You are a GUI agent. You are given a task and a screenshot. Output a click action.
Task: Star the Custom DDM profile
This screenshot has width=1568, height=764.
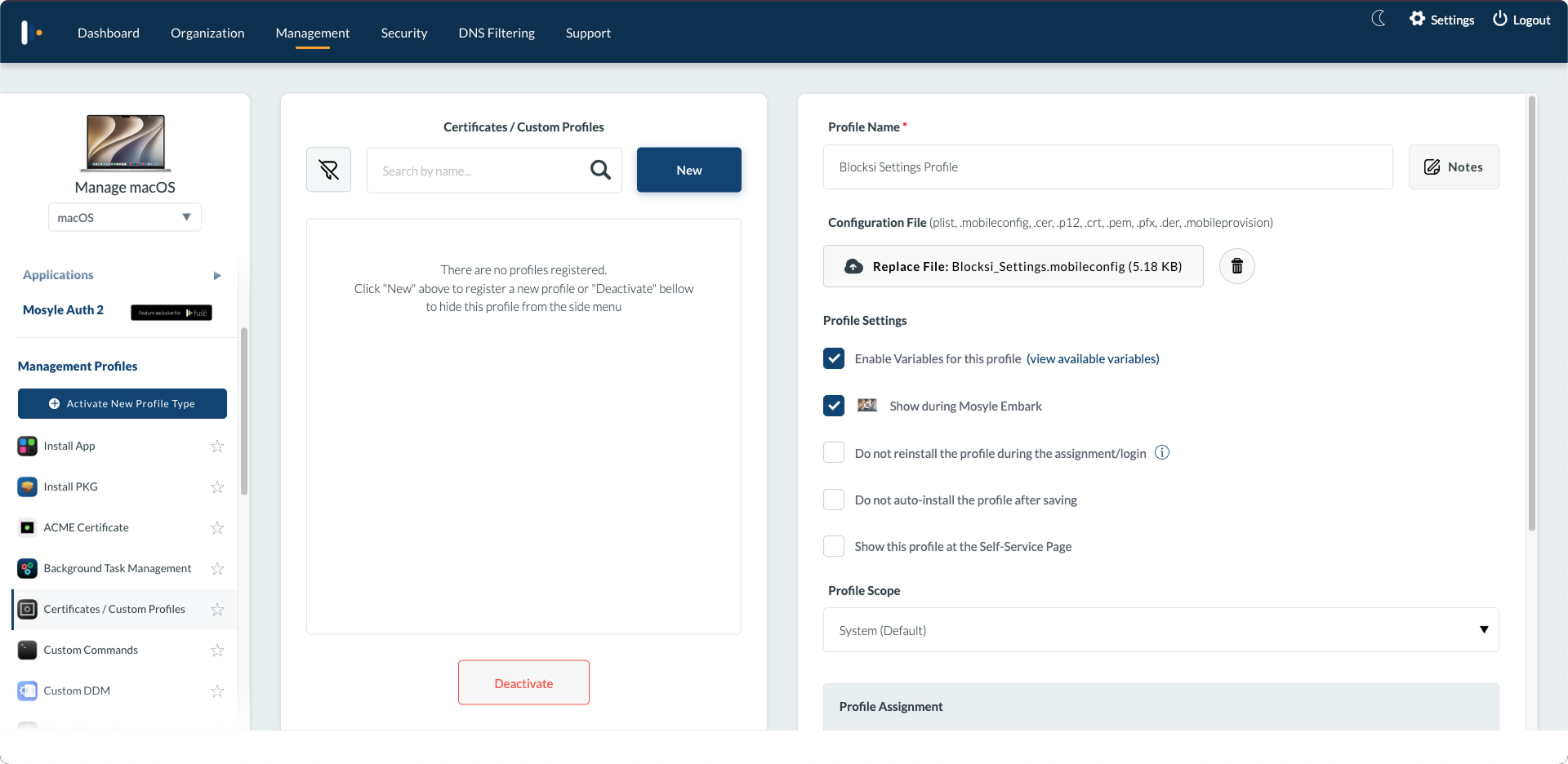217,691
